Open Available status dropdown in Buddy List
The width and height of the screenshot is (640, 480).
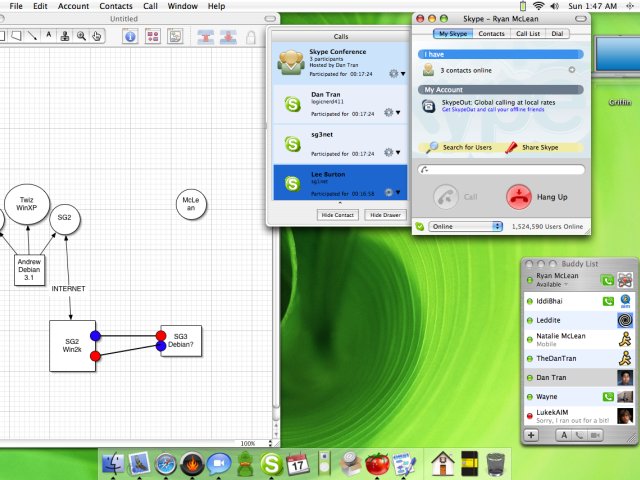click(x=552, y=284)
